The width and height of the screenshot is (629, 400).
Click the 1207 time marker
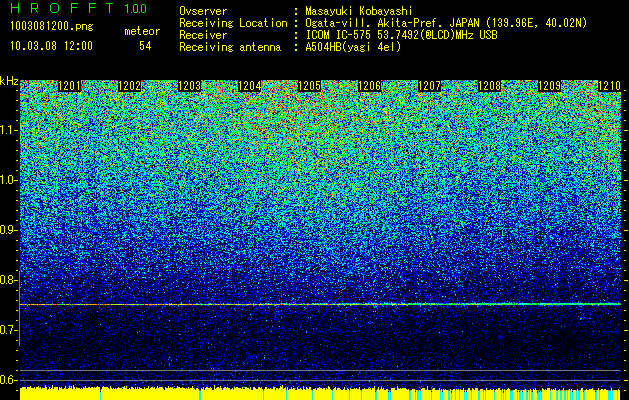tap(429, 86)
